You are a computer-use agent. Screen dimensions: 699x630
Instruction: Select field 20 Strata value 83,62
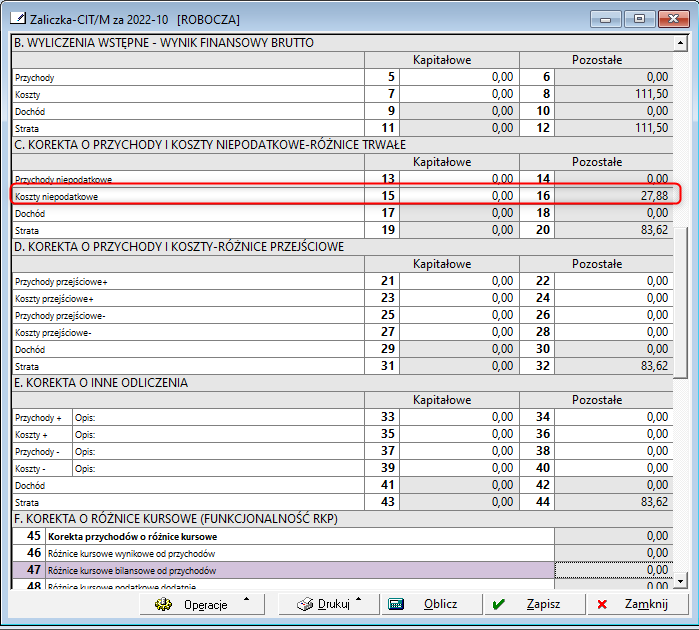pyautogui.click(x=613, y=230)
